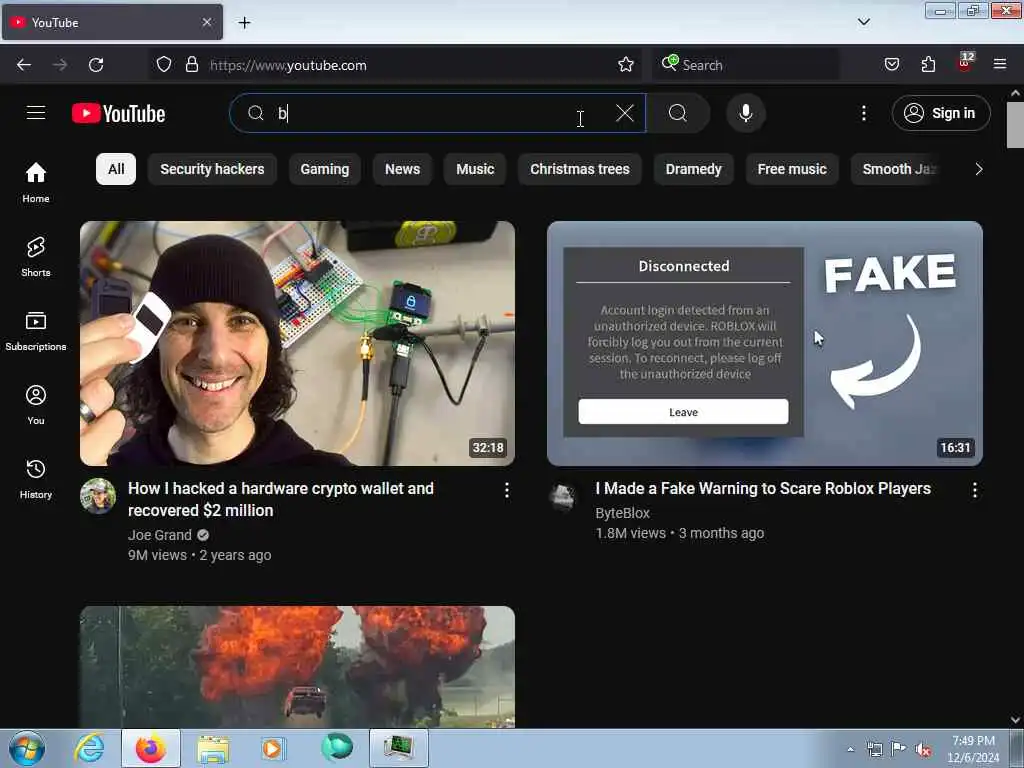Open Joe Grand channel link

click(160, 535)
